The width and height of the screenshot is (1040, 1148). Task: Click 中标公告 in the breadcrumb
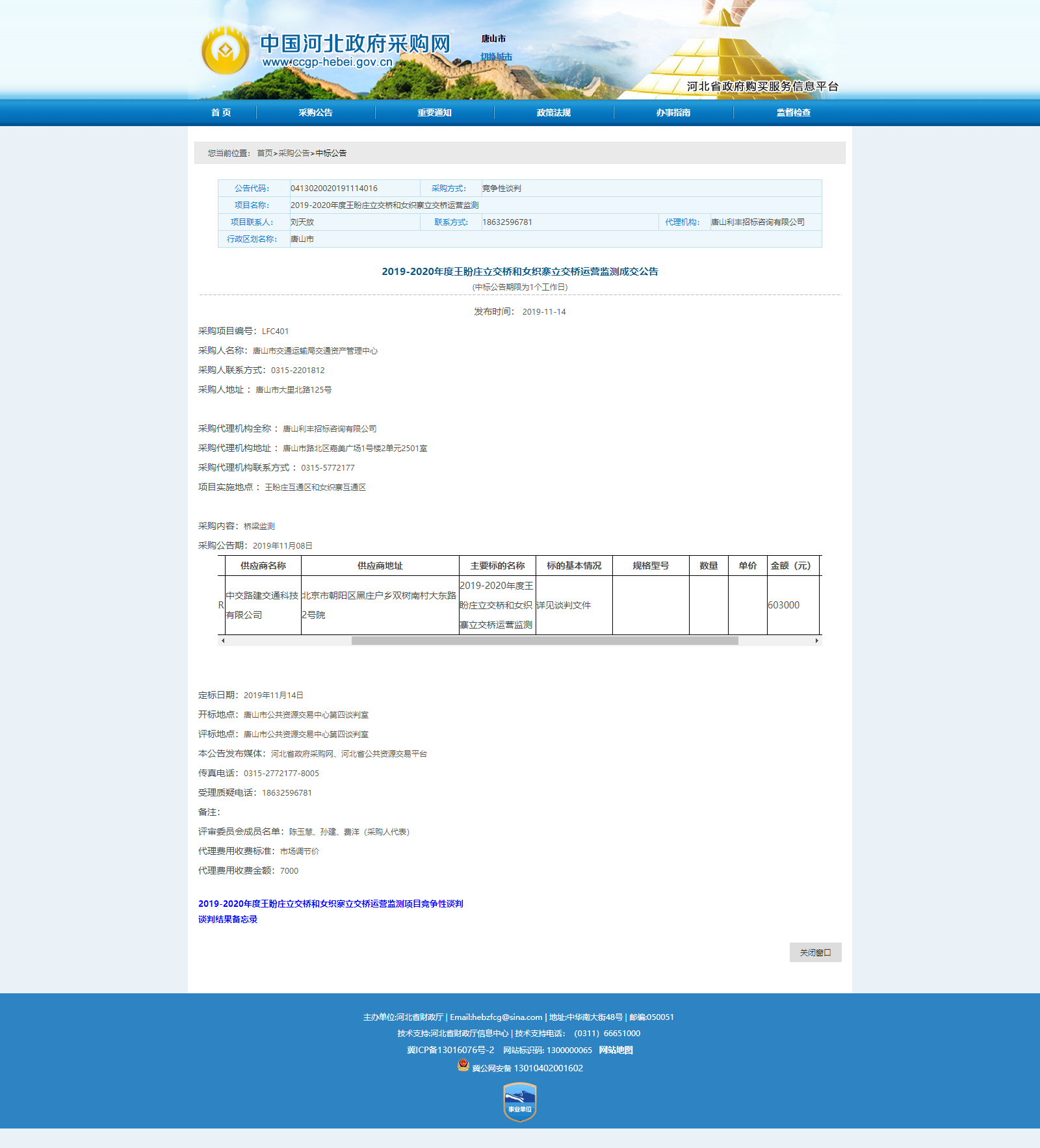pyautogui.click(x=331, y=153)
